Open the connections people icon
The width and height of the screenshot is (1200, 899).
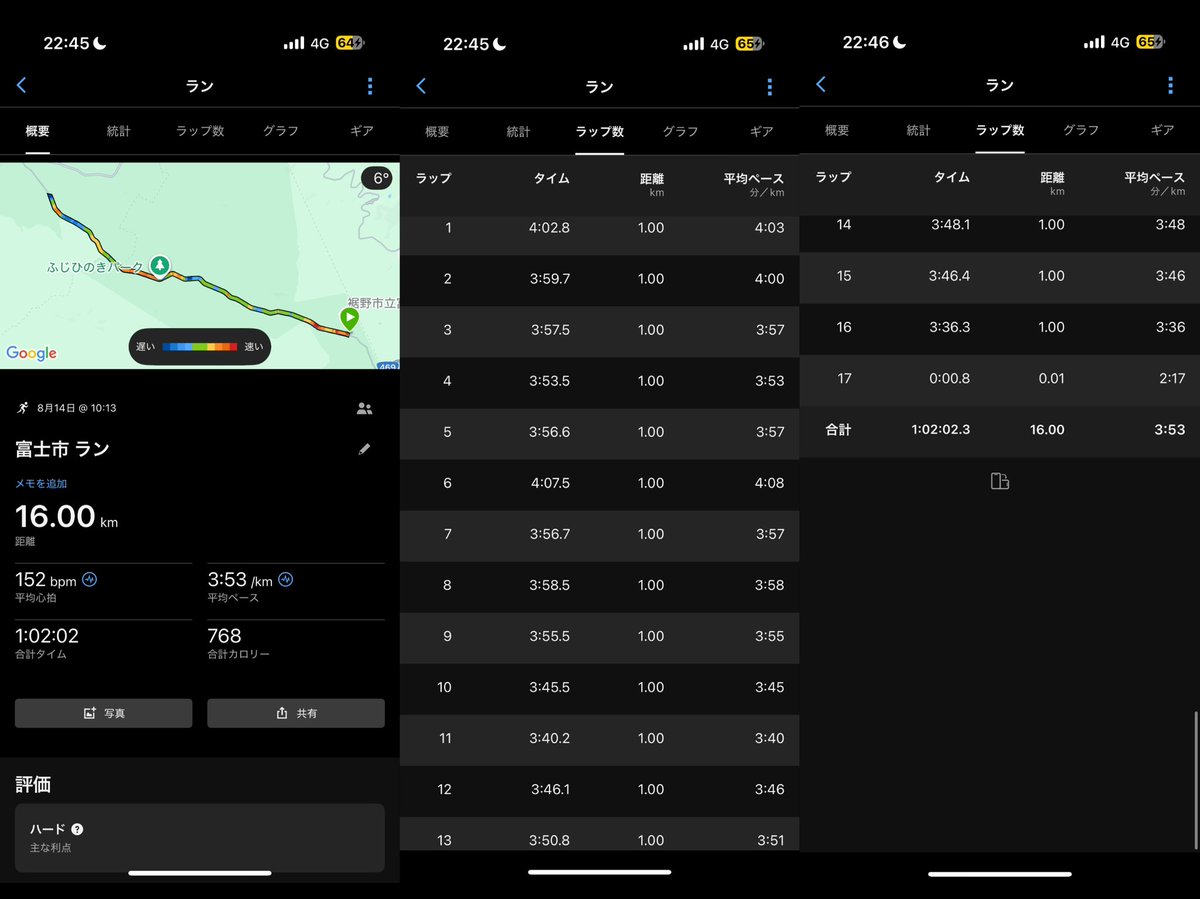click(364, 408)
